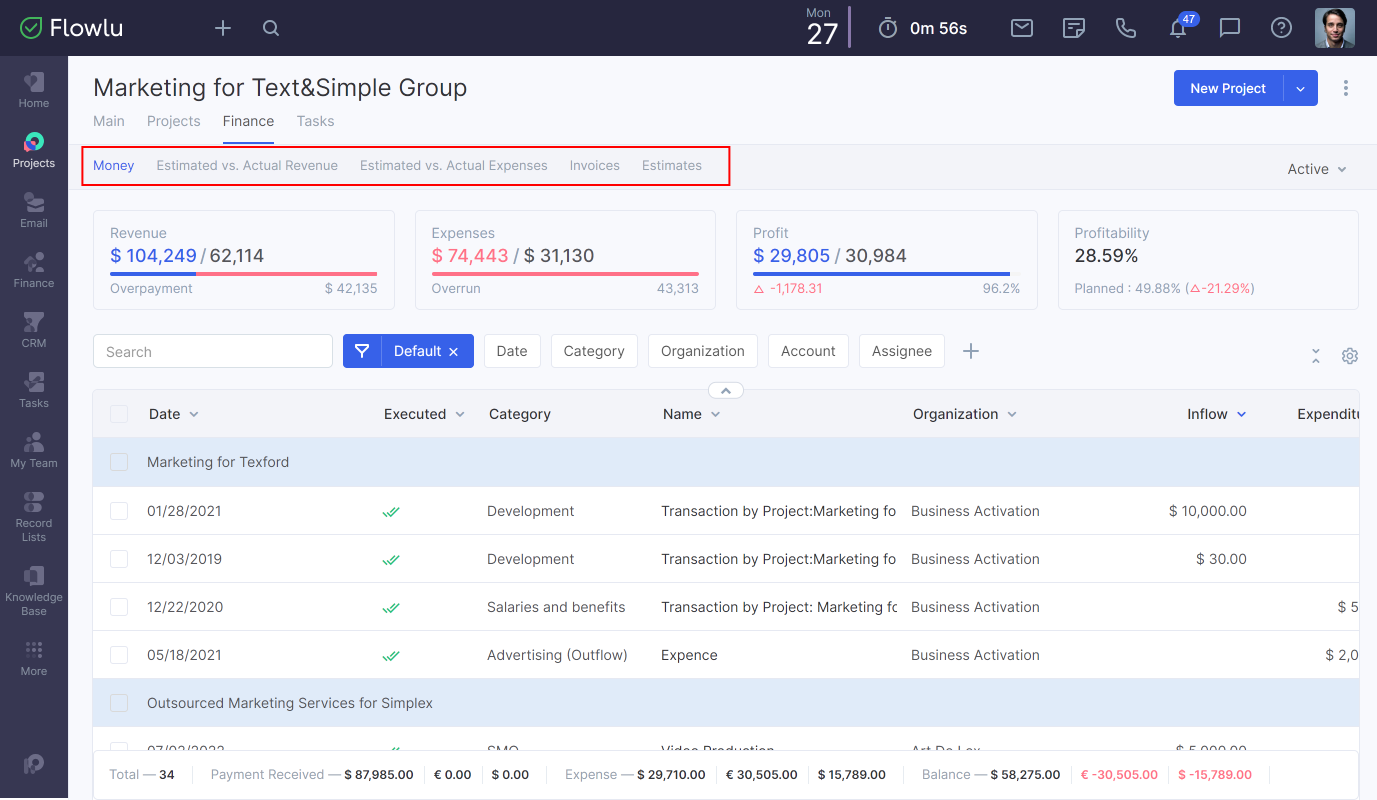1377x800 pixels.
Task: Open the user avatar profile menu
Action: click(1335, 28)
